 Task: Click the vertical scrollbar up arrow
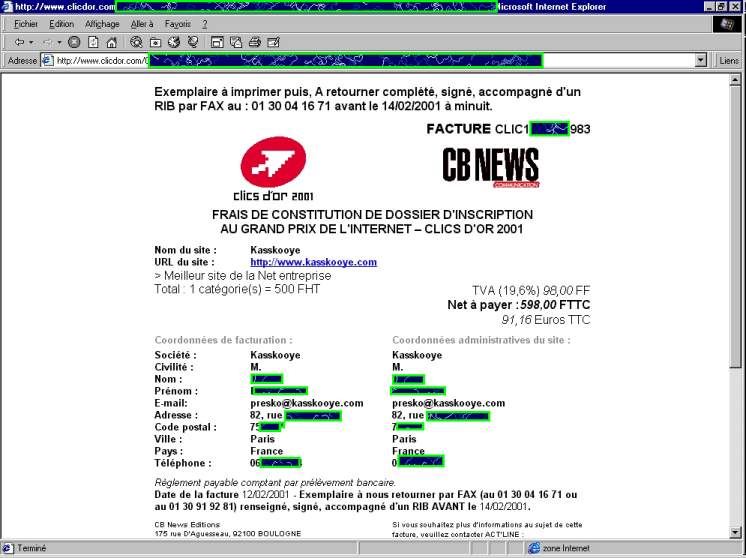[x=735, y=80]
